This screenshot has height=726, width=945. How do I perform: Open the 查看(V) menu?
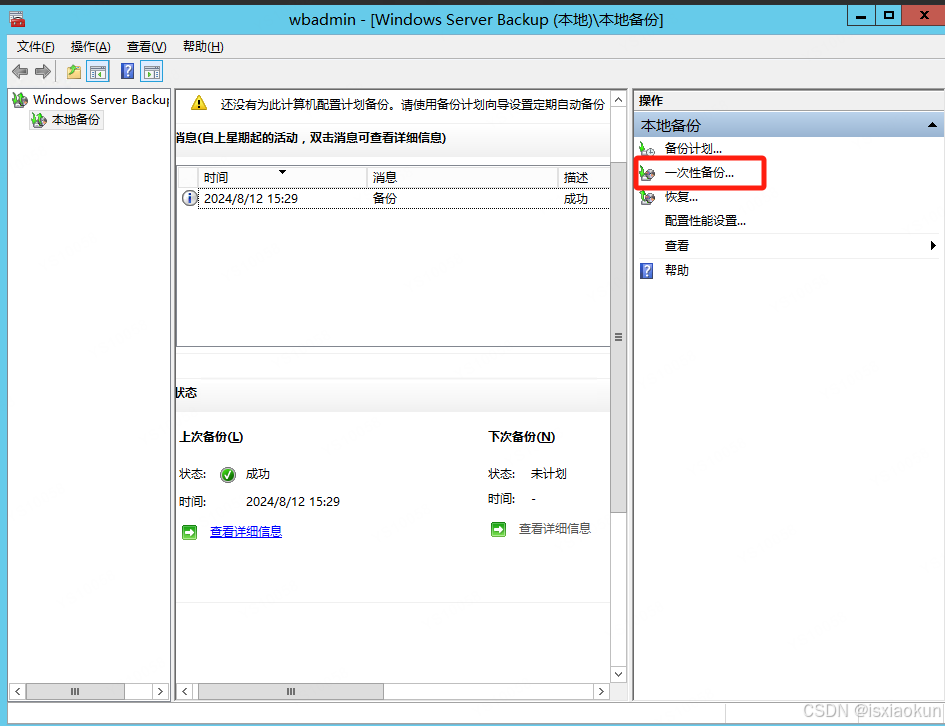tap(145, 46)
